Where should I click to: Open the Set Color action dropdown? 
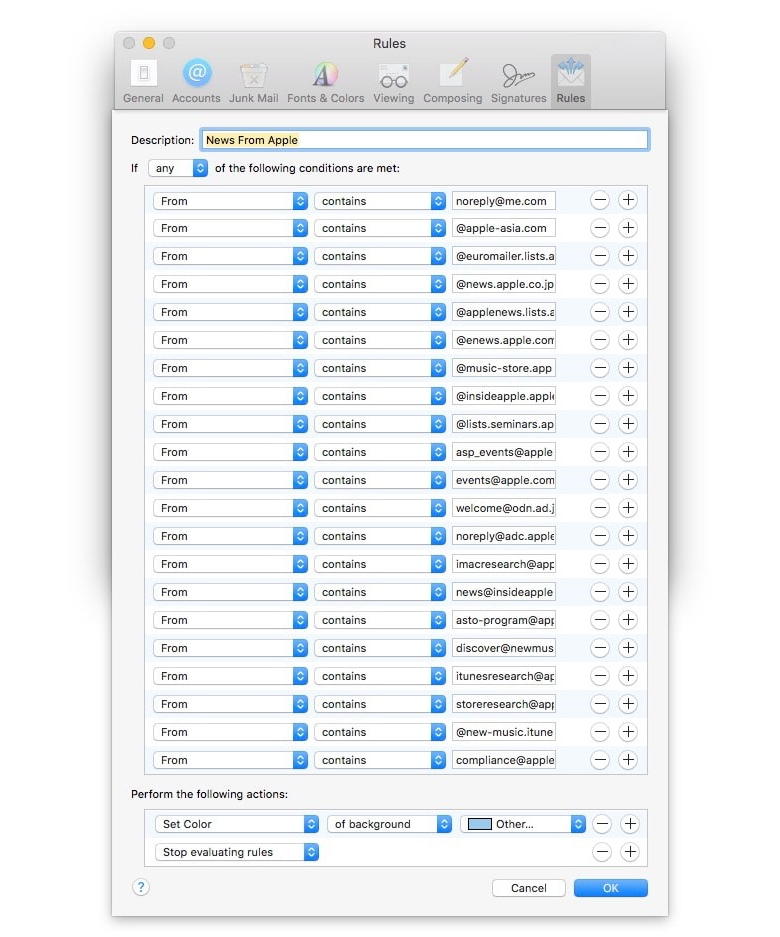(x=236, y=824)
